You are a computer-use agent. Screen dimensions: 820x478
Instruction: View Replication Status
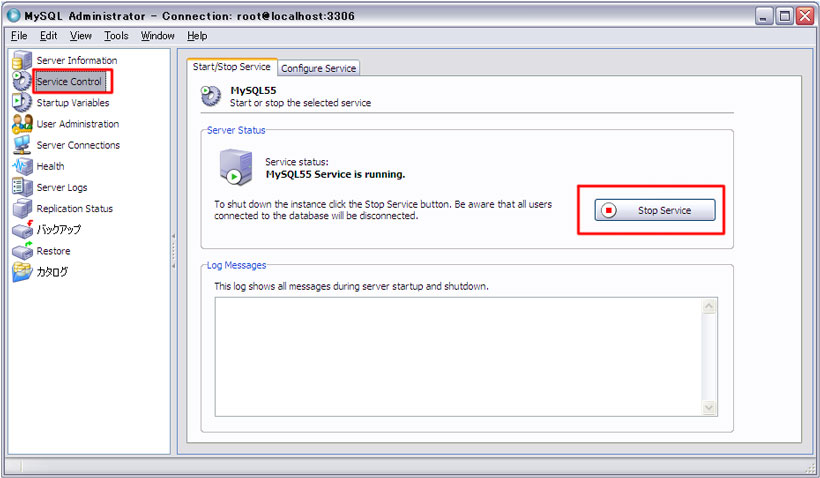coord(74,208)
